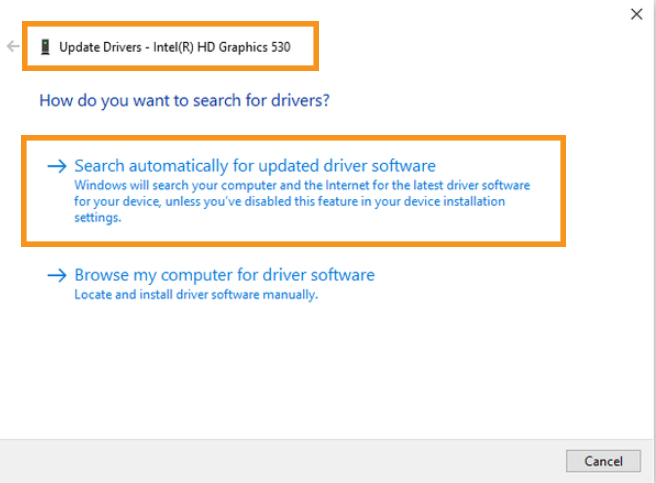Click the arrow icon beside Browse my computer

(57, 275)
